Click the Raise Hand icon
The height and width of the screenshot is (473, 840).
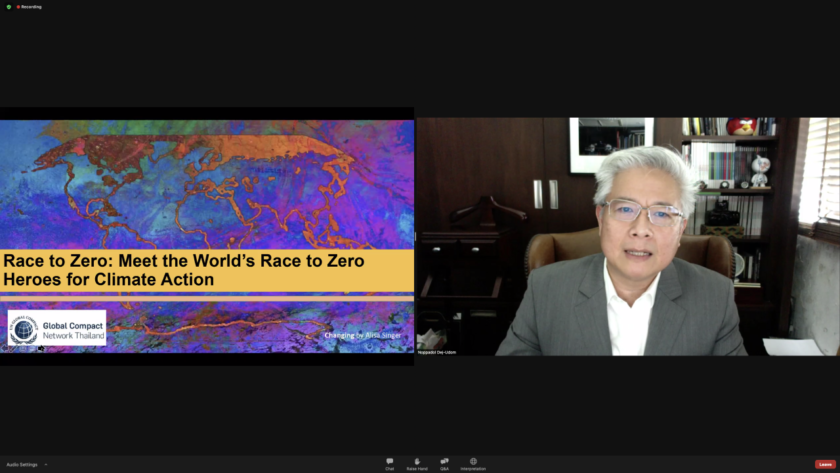click(x=417, y=461)
